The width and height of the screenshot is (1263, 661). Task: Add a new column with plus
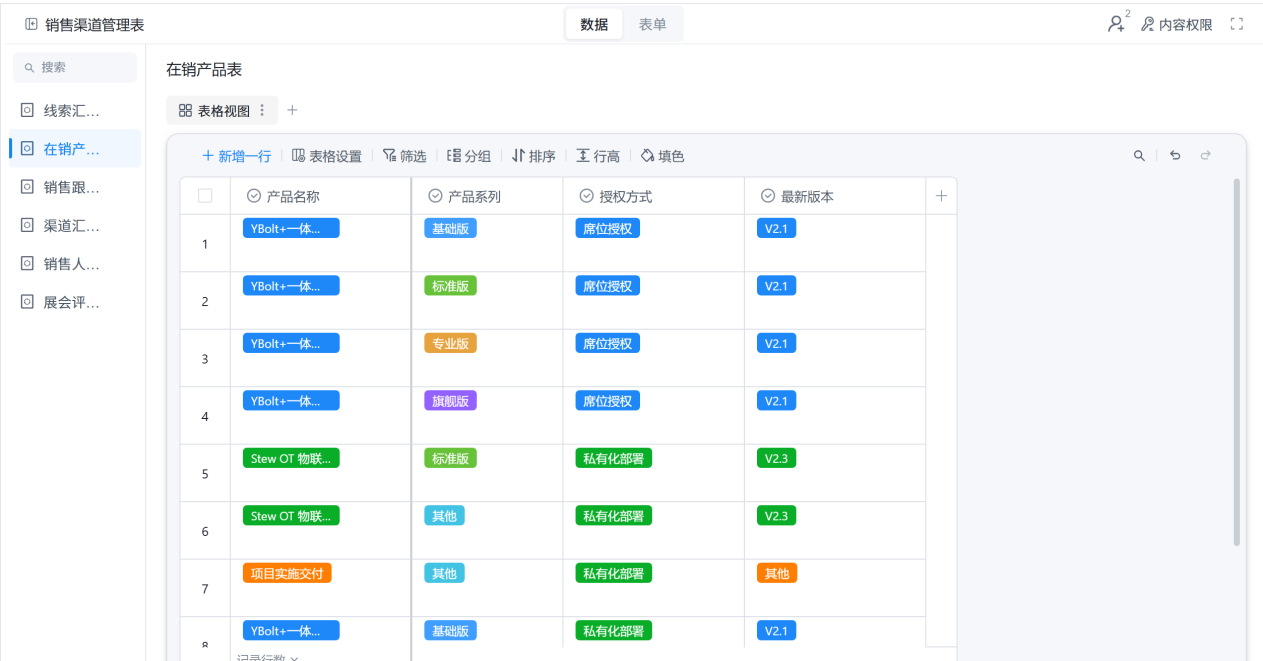[x=941, y=196]
